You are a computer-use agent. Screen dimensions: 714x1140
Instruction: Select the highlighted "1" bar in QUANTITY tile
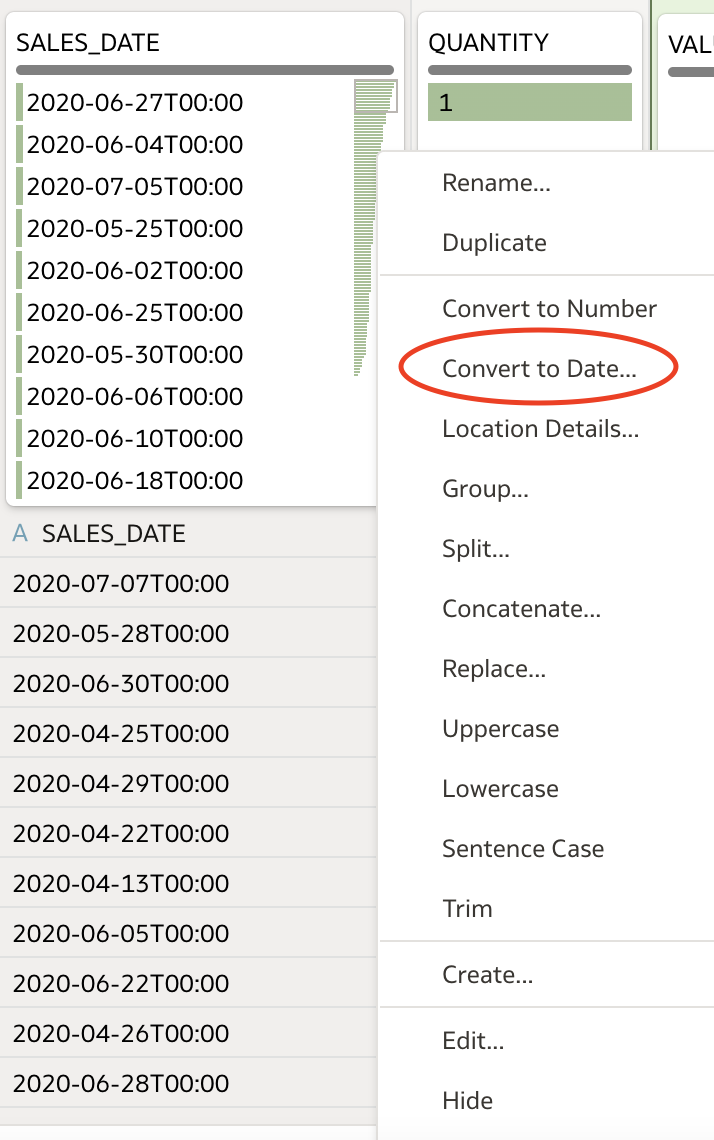[529, 102]
